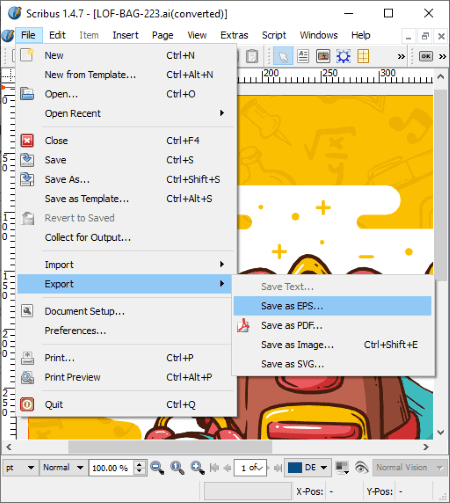Click the Open folder icon in File menu
Image resolution: width=450 pixels, height=503 pixels.
27,94
